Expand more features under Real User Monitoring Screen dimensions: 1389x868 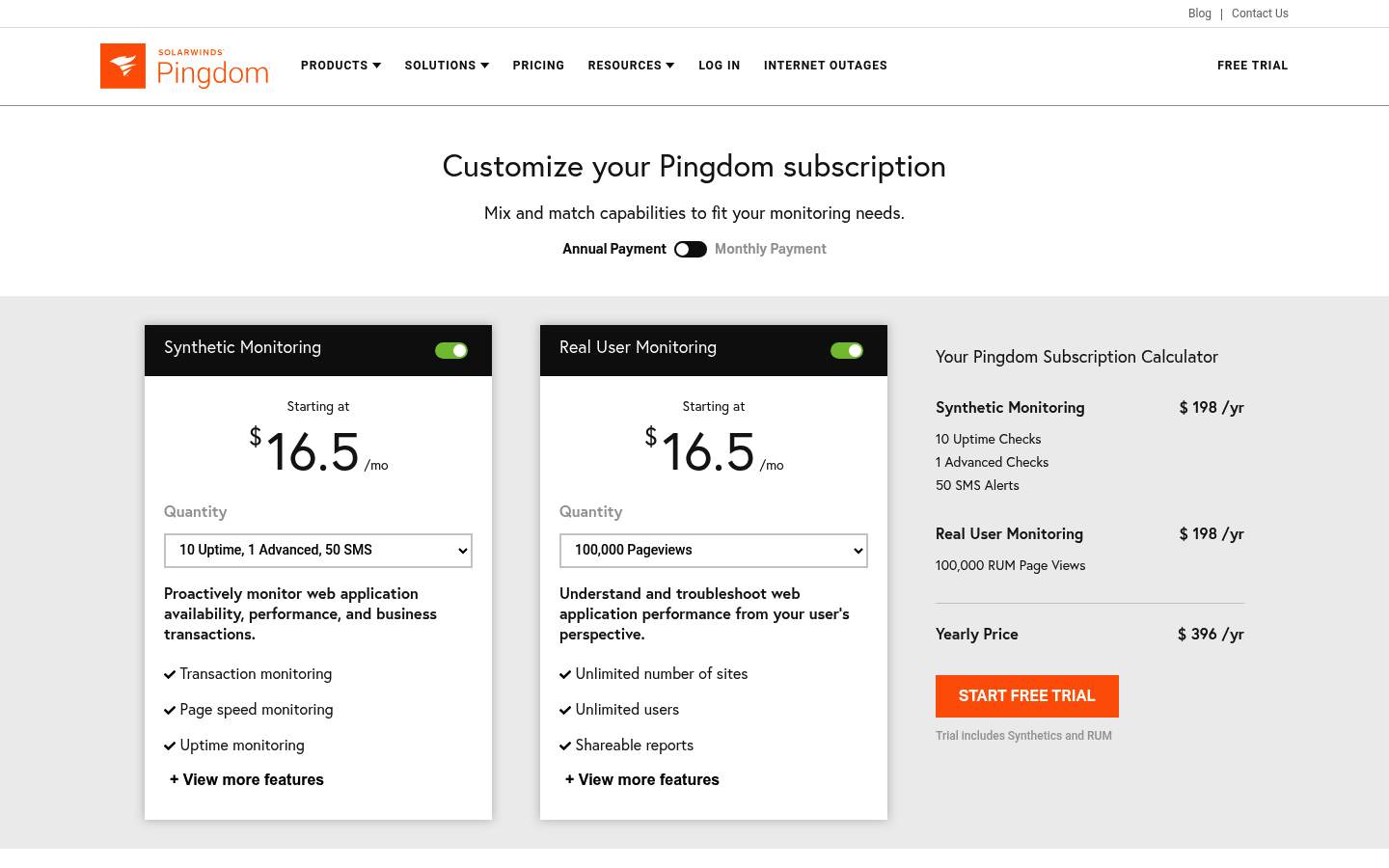pyautogui.click(x=642, y=779)
